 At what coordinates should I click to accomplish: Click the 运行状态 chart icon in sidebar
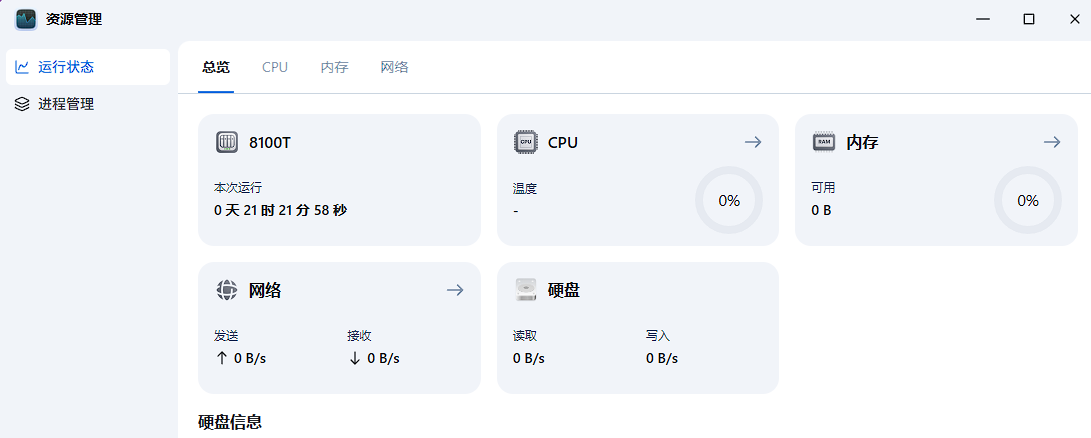pos(22,67)
